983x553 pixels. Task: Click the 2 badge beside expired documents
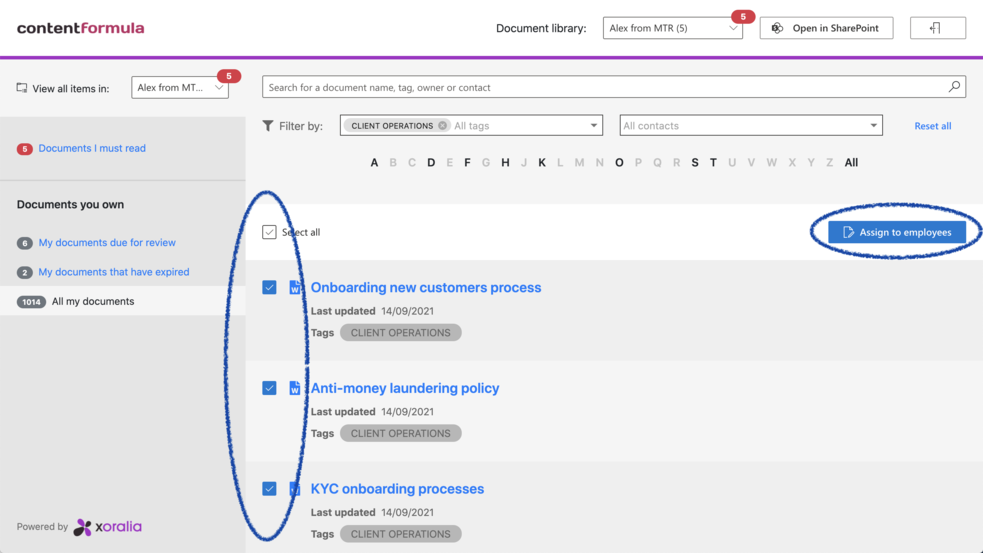[24, 273]
